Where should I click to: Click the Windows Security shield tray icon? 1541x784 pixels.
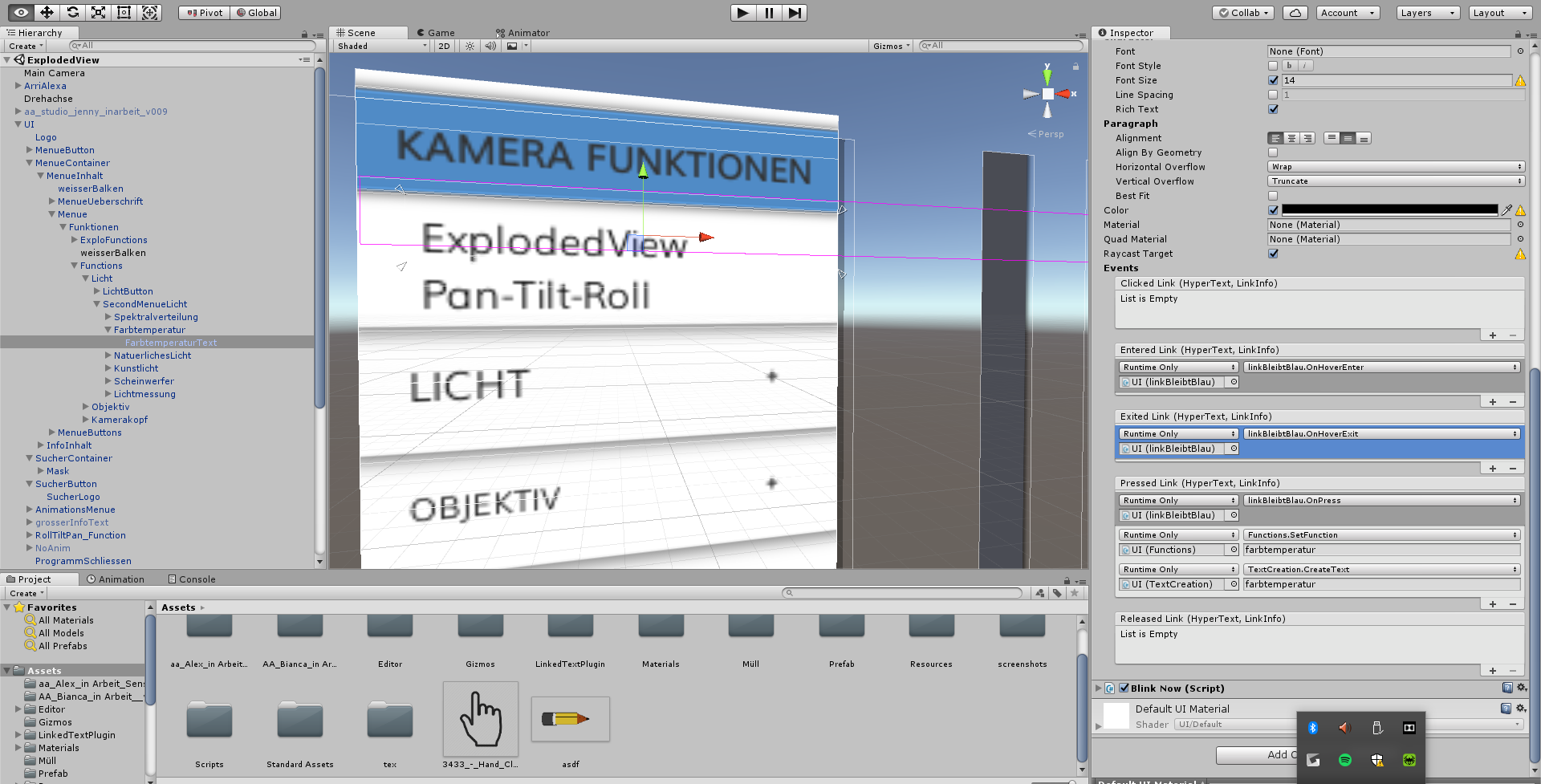point(1377,760)
